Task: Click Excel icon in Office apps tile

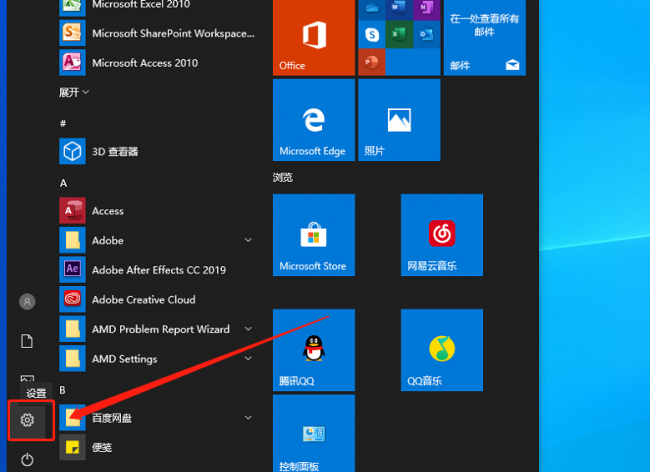Action: 399,34
